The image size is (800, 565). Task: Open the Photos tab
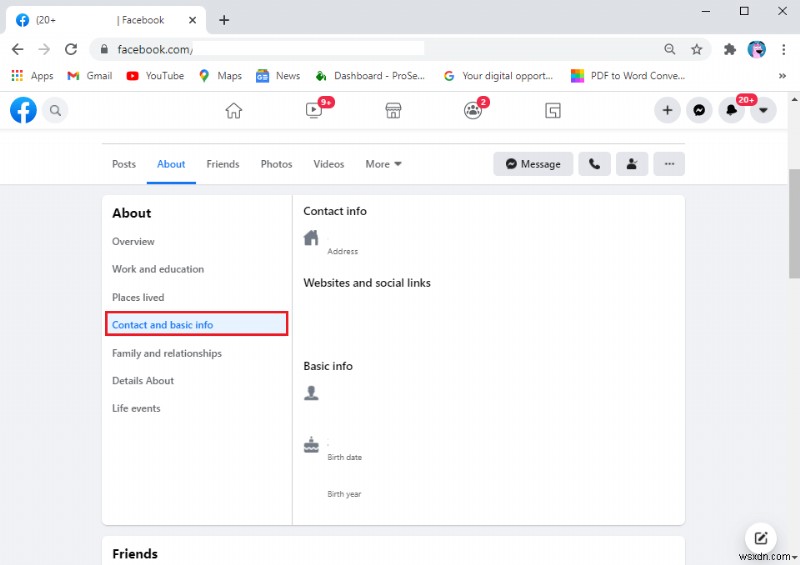coord(276,164)
